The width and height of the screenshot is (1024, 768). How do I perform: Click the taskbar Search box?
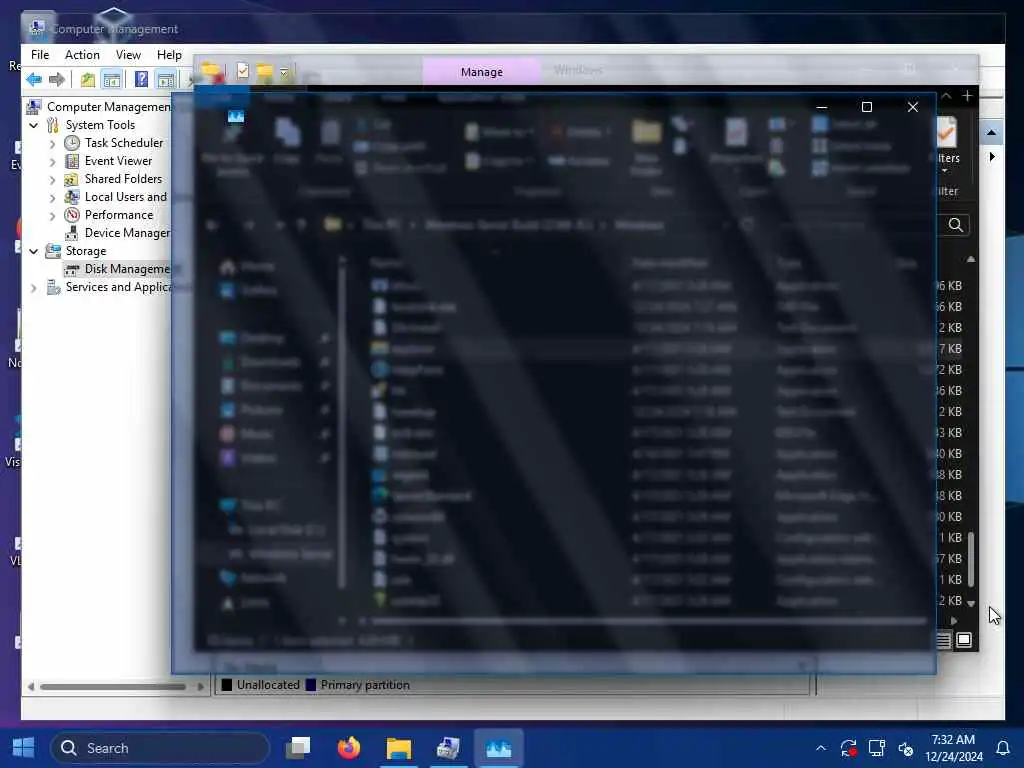click(160, 748)
